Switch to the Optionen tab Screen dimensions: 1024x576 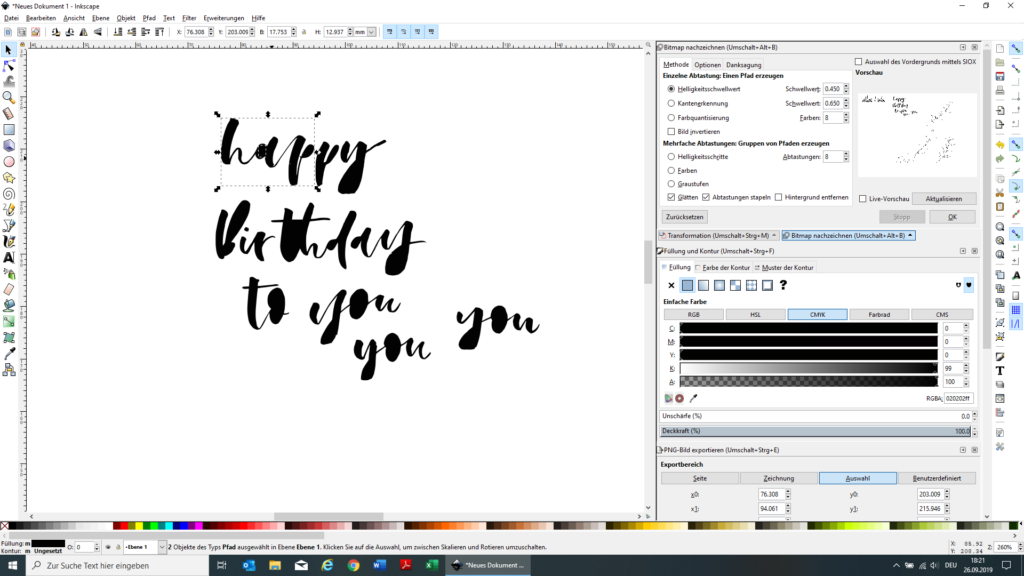point(707,65)
